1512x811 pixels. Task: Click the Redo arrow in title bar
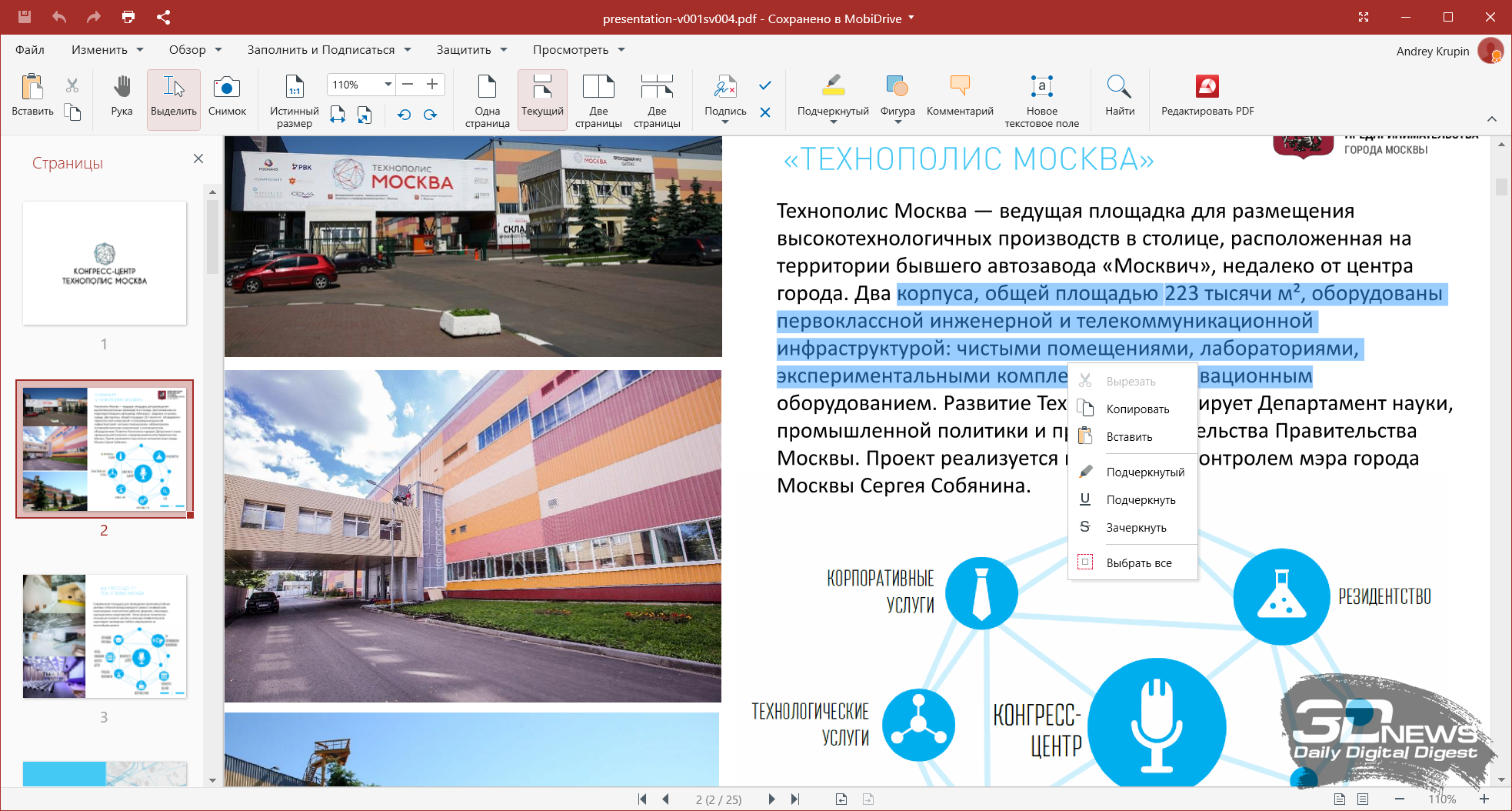(94, 17)
